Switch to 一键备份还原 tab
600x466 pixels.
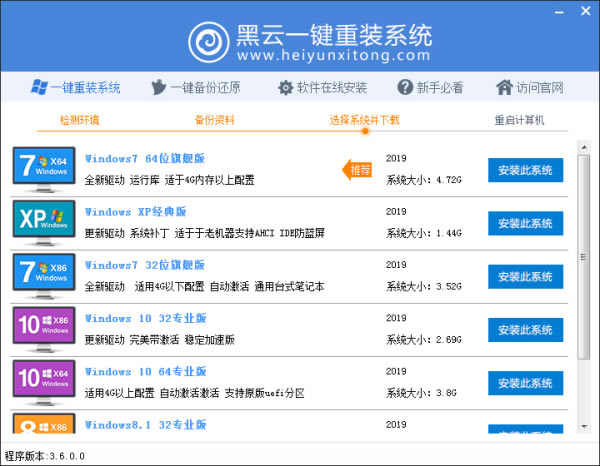click(196, 87)
